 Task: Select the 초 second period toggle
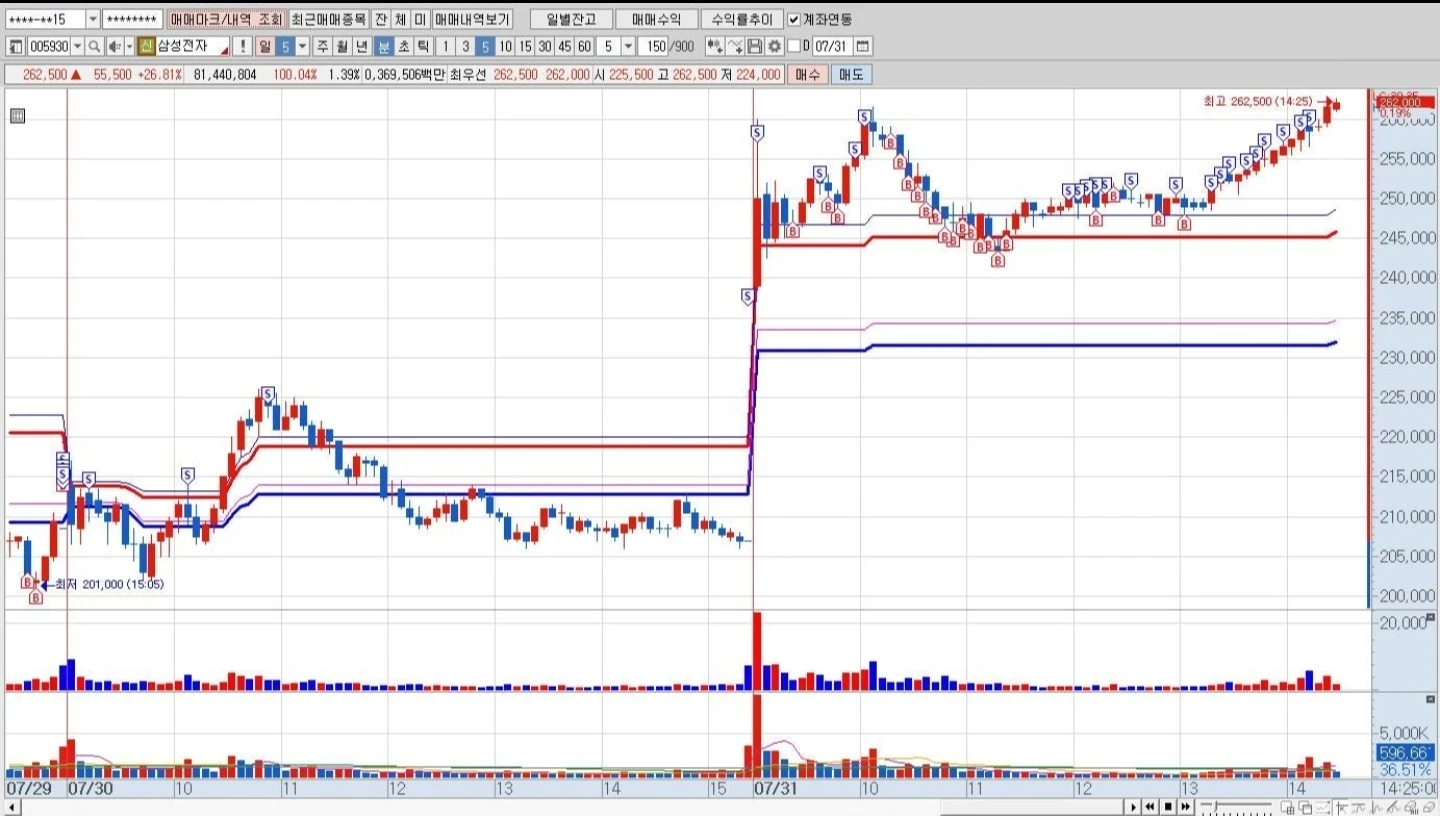click(403, 46)
